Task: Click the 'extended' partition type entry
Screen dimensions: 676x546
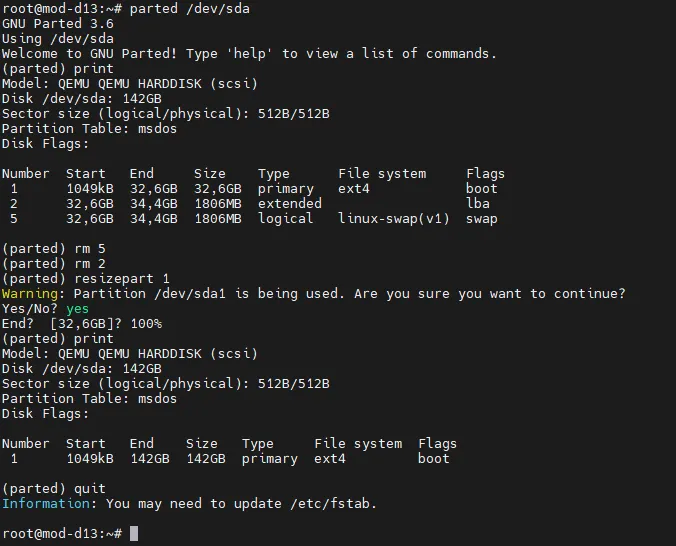Action: click(290, 204)
